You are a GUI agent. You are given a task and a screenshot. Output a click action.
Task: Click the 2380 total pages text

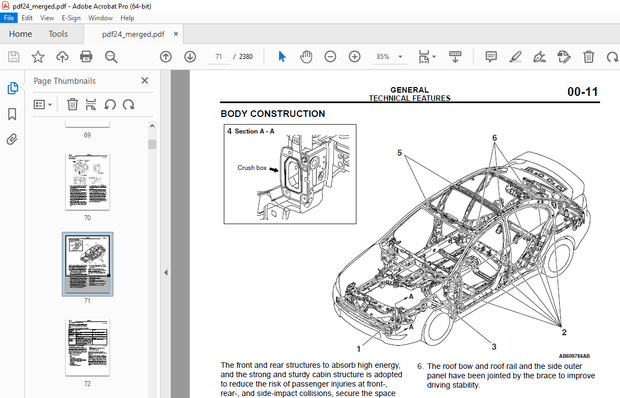tap(246, 57)
